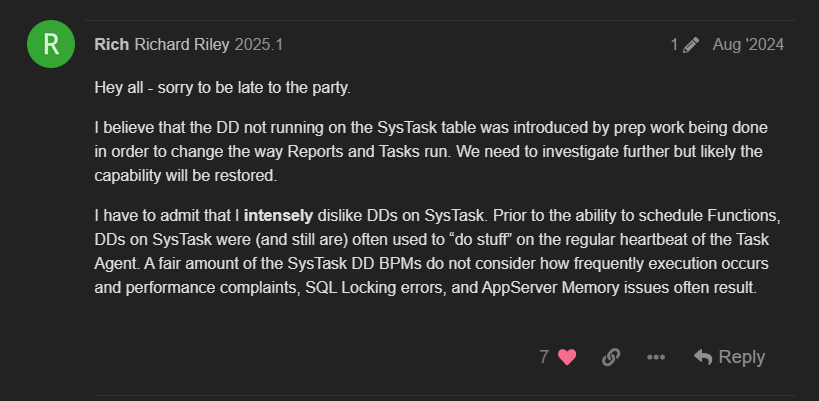Image resolution: width=819 pixels, height=401 pixels.
Task: Click the 2025.1 user flair text
Action: 259,45
